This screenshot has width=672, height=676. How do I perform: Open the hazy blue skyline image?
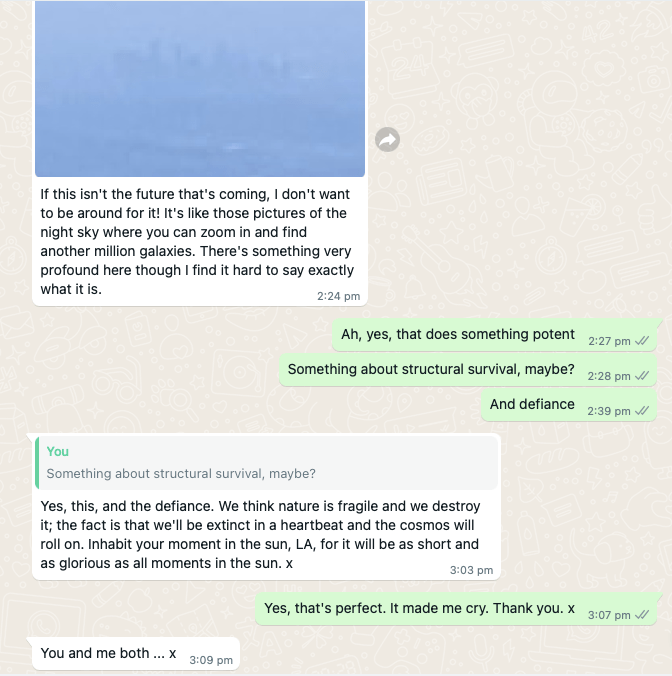(x=200, y=88)
